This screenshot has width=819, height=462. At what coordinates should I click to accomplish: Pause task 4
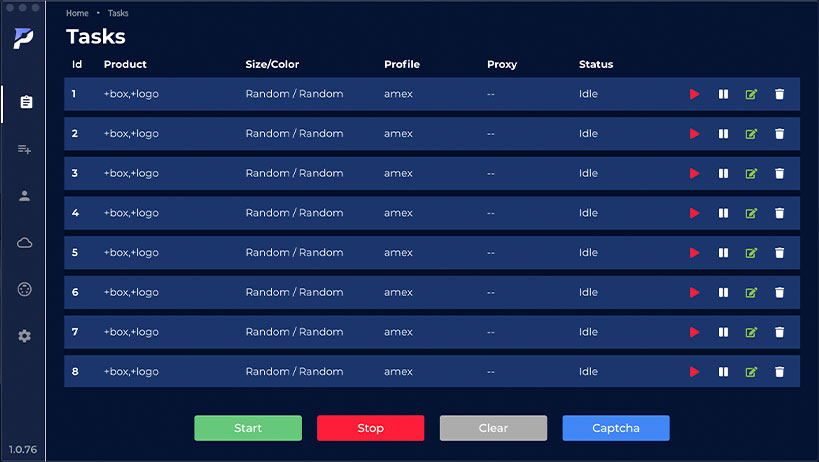coord(723,213)
